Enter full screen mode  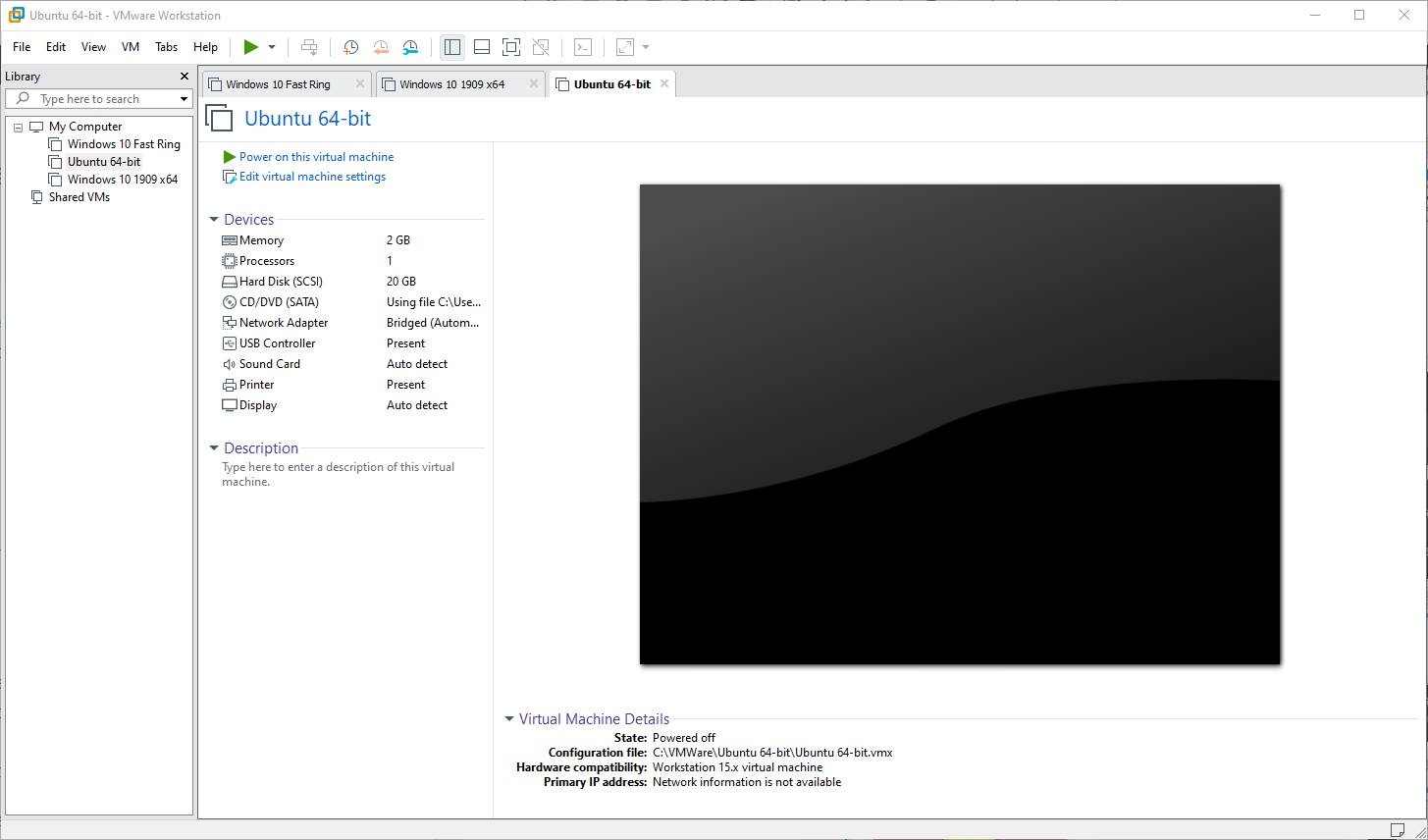click(511, 47)
